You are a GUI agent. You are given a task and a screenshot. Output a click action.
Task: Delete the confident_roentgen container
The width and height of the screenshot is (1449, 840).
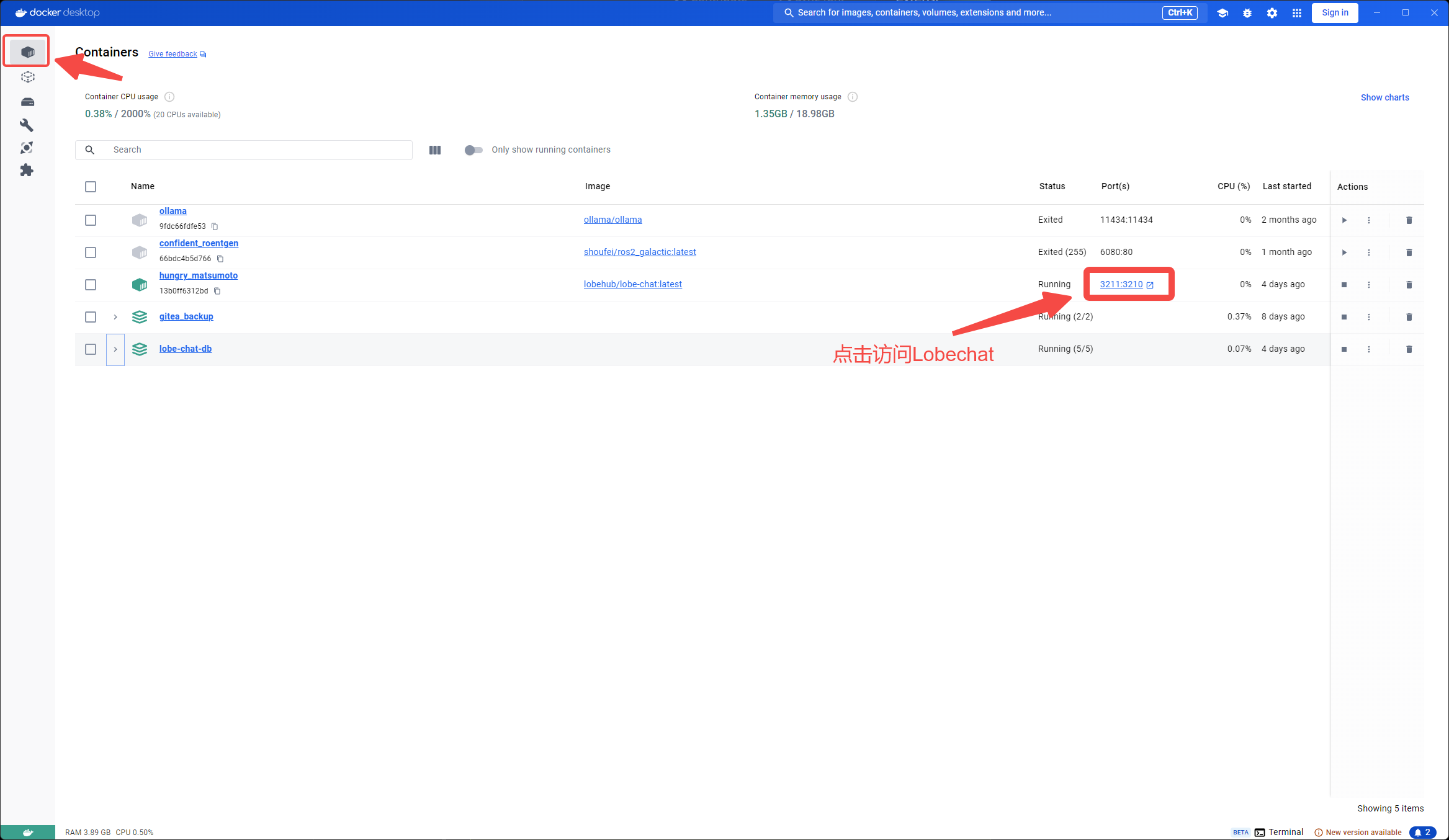1409,252
